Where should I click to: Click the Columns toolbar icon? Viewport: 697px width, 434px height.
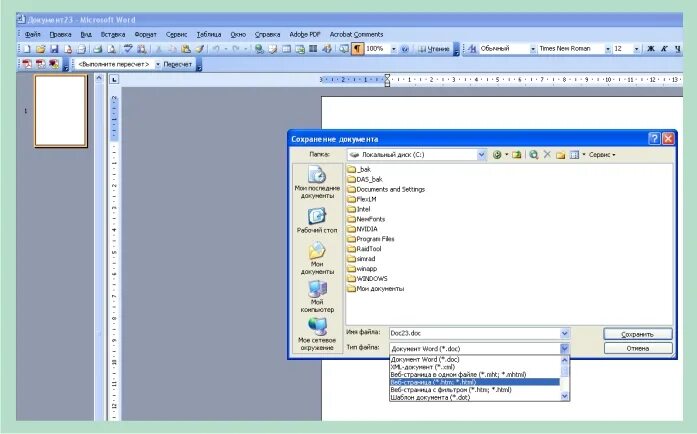[313, 49]
